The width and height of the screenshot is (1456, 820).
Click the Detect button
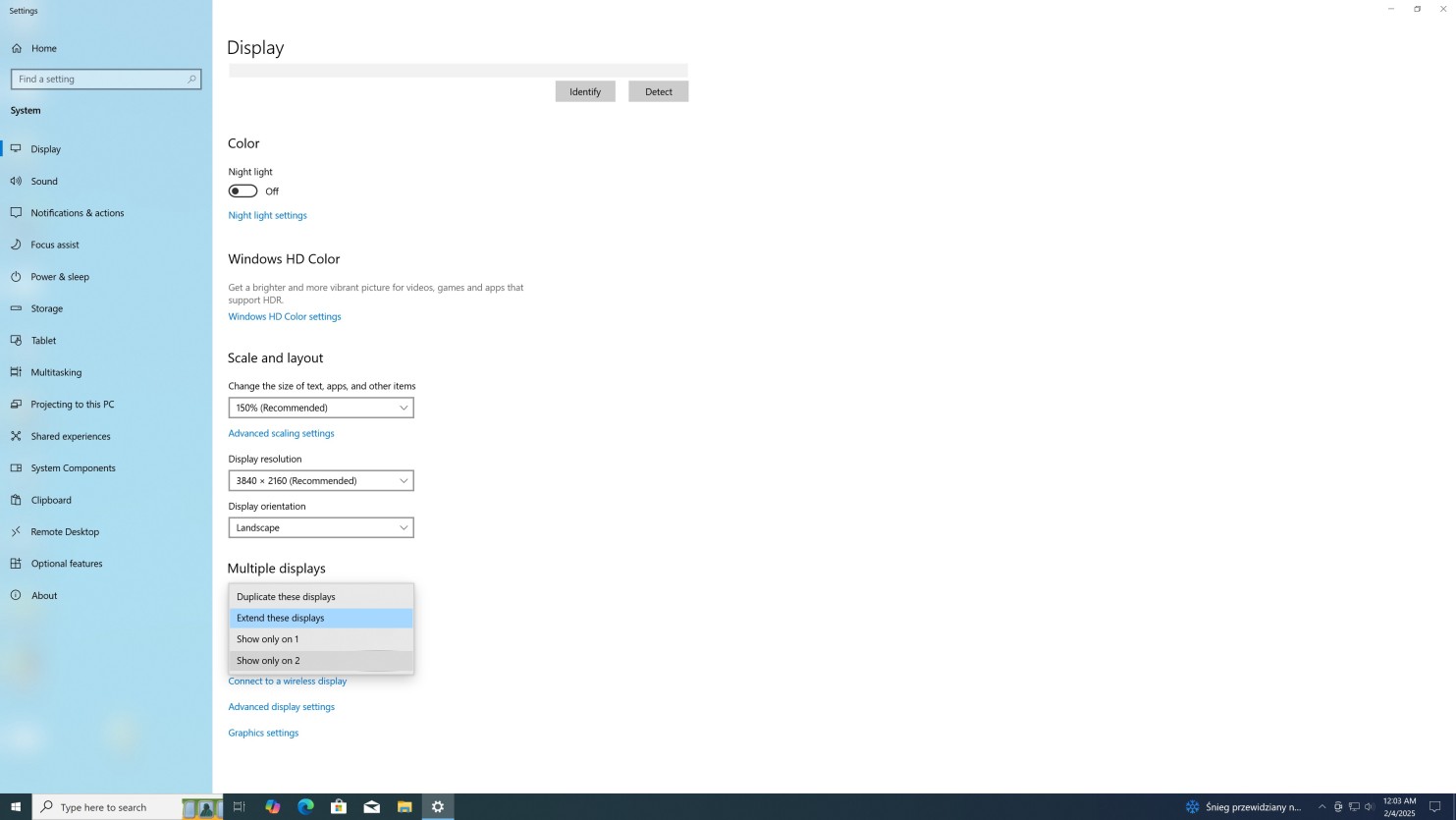coord(659,91)
